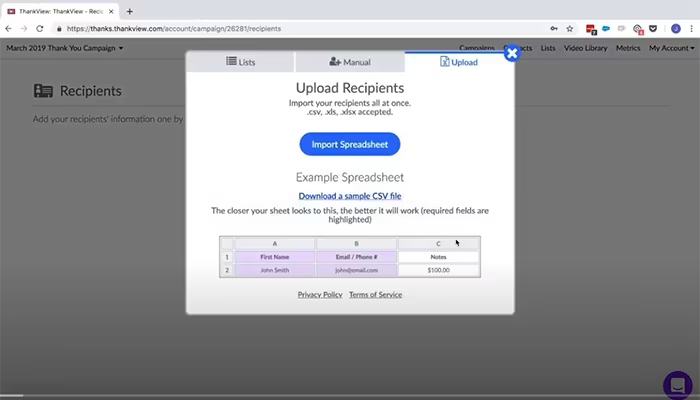Open the Chrome profile avatar
The image size is (700, 400).
676,29
